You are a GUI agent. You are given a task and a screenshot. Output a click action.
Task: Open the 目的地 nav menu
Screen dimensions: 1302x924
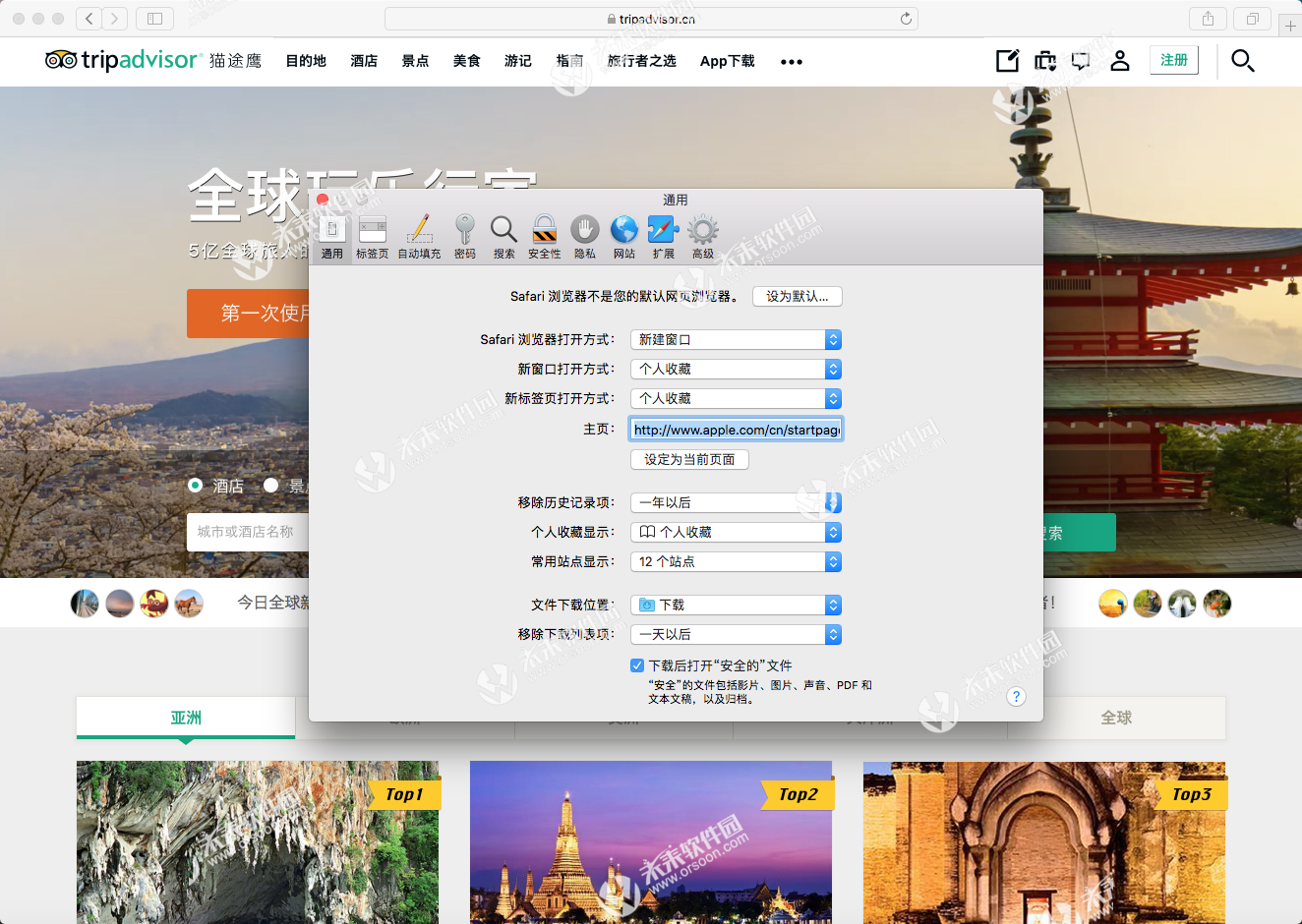306,61
